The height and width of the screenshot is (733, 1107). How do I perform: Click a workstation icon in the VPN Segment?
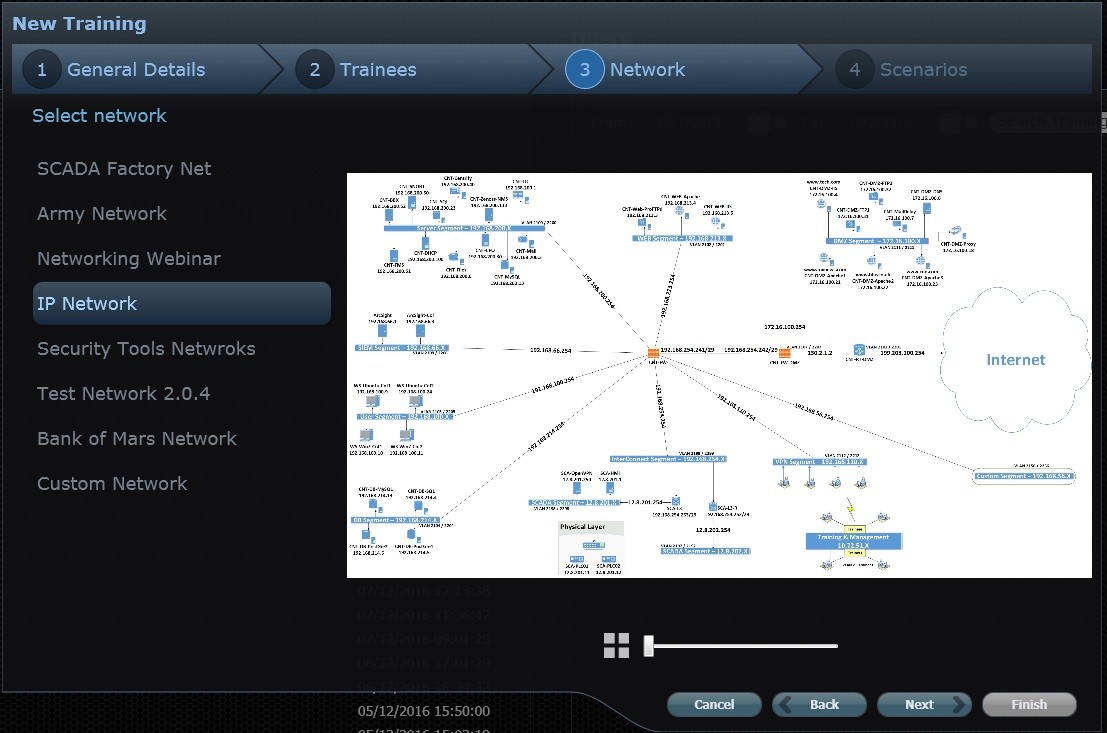coord(784,485)
